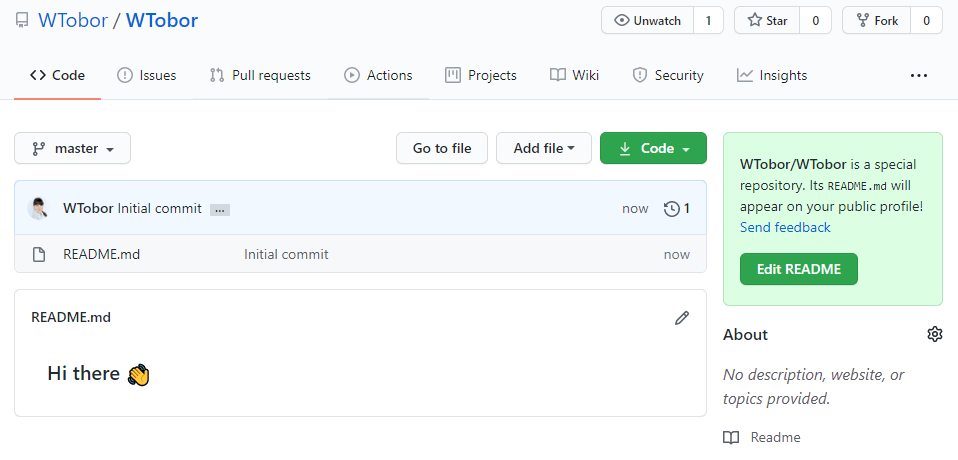
Task: Open the master branch dropdown
Action: click(x=72, y=148)
